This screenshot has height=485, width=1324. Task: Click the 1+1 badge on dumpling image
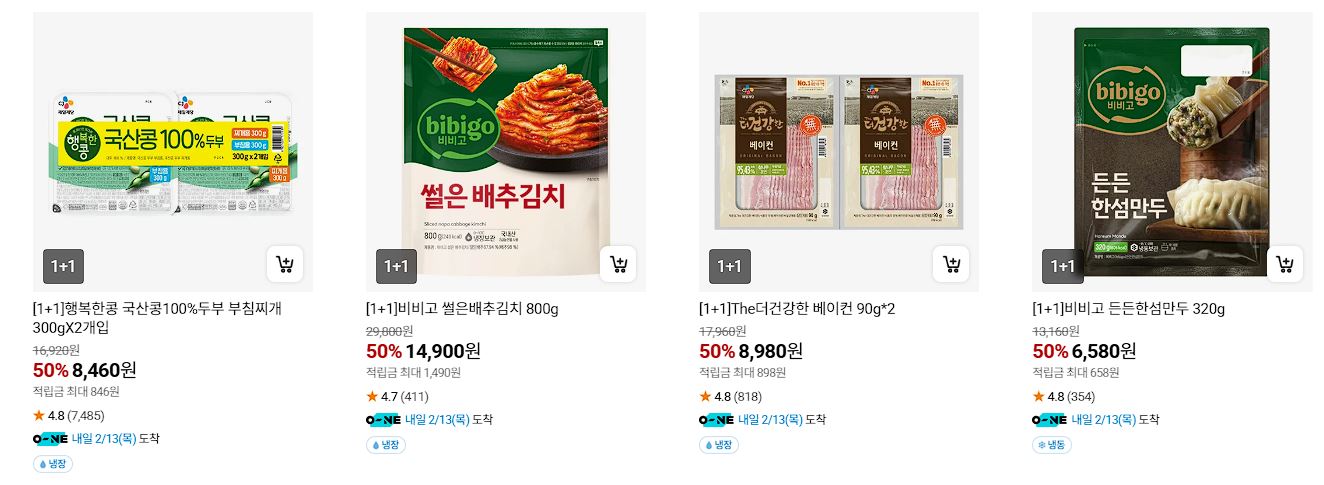(1062, 266)
